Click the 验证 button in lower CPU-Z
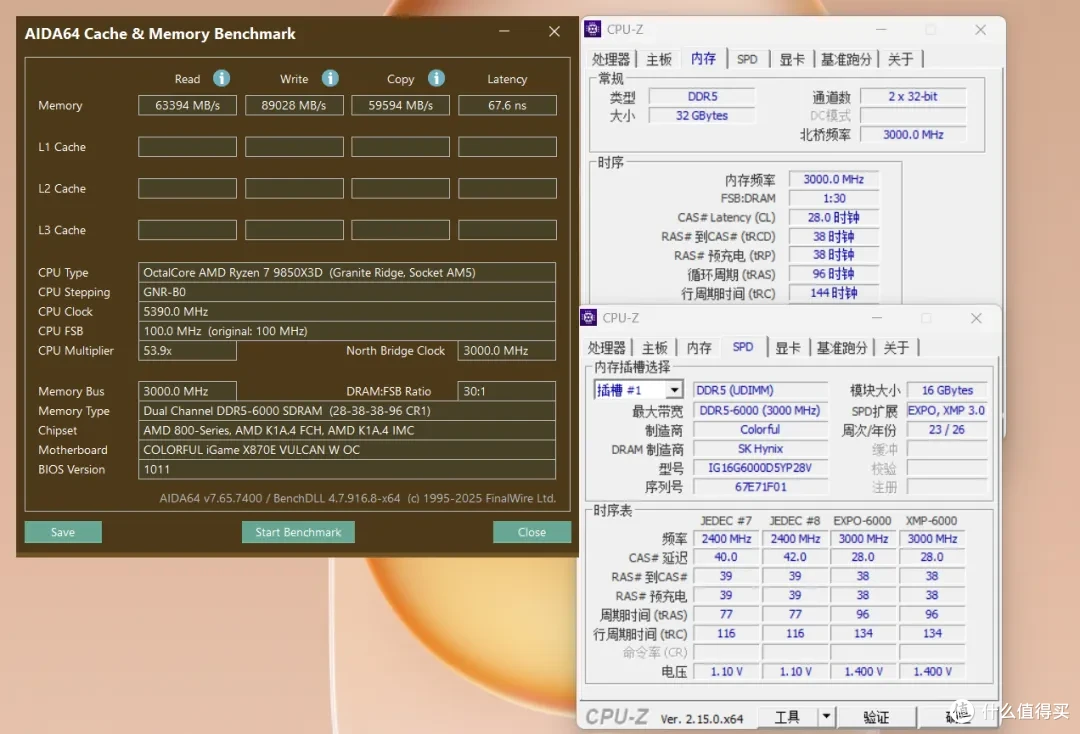The image size is (1080, 734). click(x=876, y=717)
